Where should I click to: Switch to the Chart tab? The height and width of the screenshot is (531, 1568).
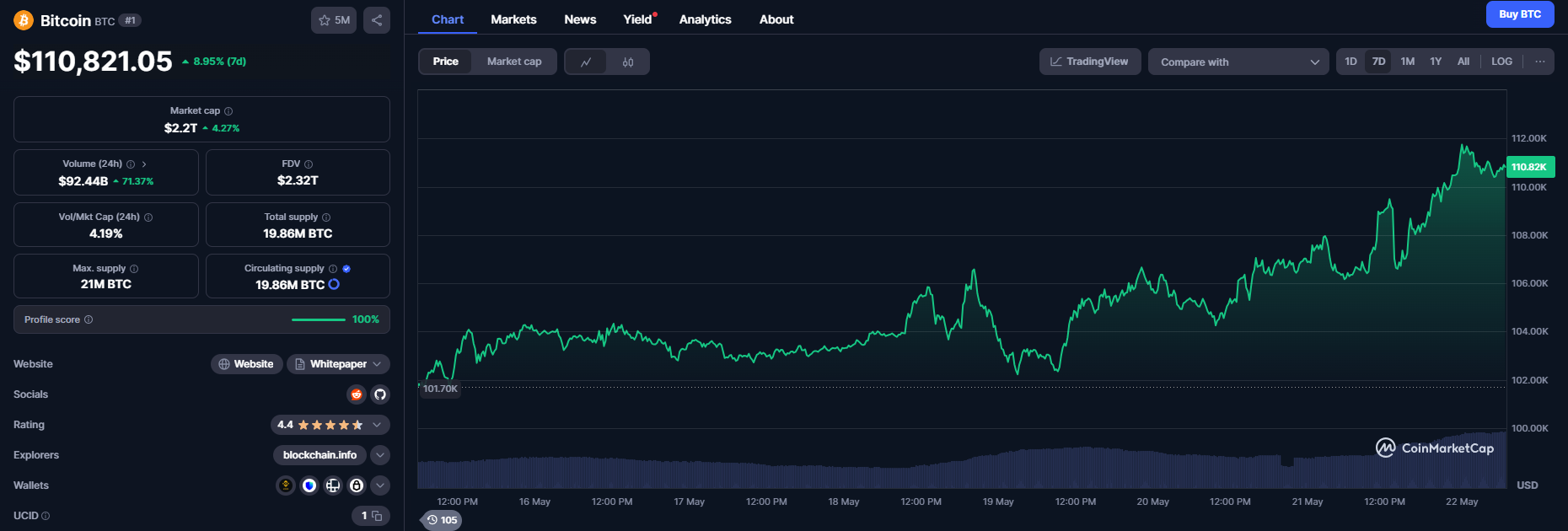click(x=448, y=19)
